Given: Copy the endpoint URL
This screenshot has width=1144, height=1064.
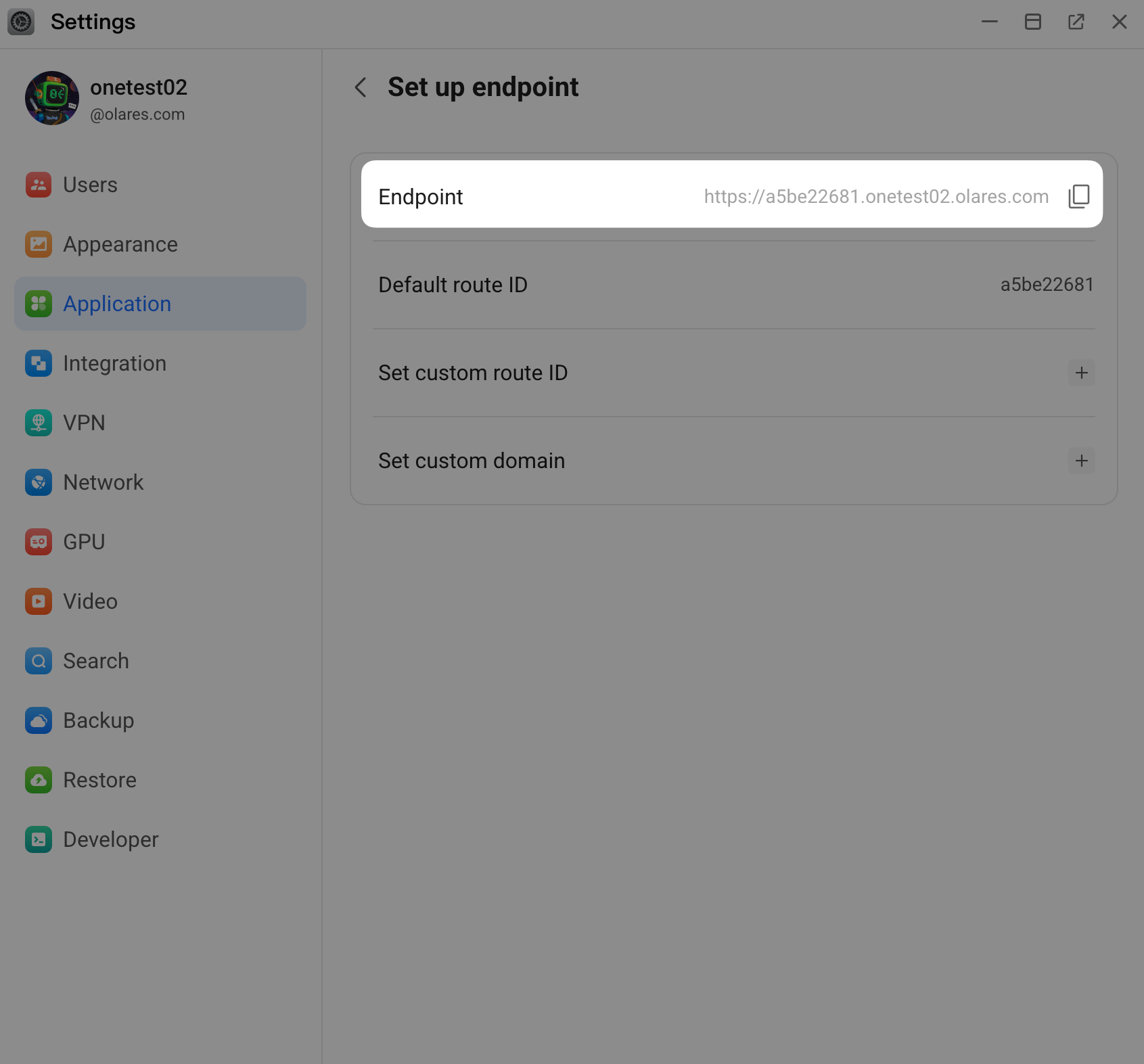Looking at the screenshot, I should click(x=1078, y=196).
